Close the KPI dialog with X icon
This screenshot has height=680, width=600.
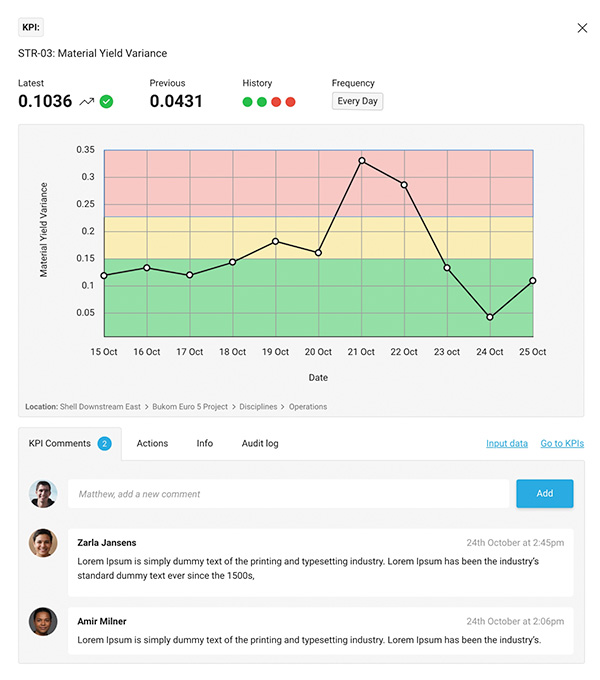tap(582, 28)
